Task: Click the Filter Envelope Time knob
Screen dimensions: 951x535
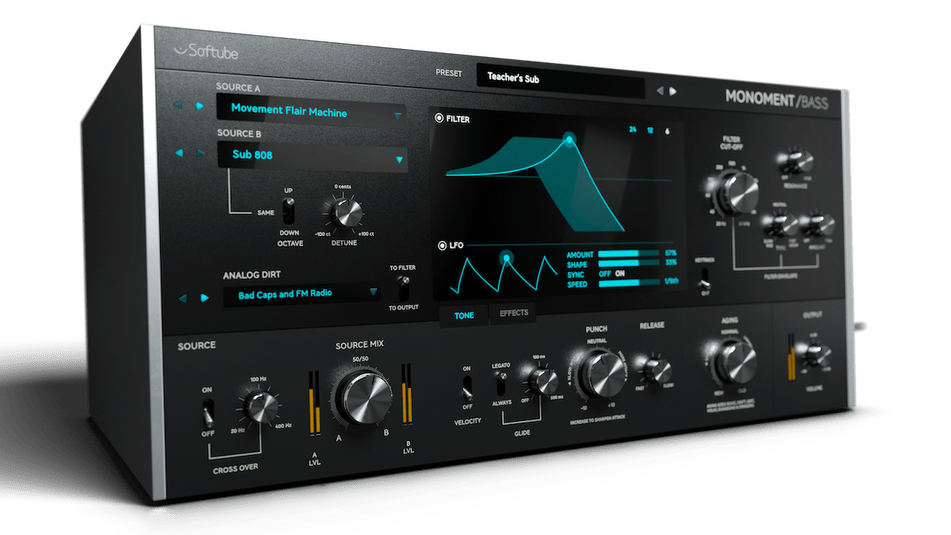Action: 781,224
